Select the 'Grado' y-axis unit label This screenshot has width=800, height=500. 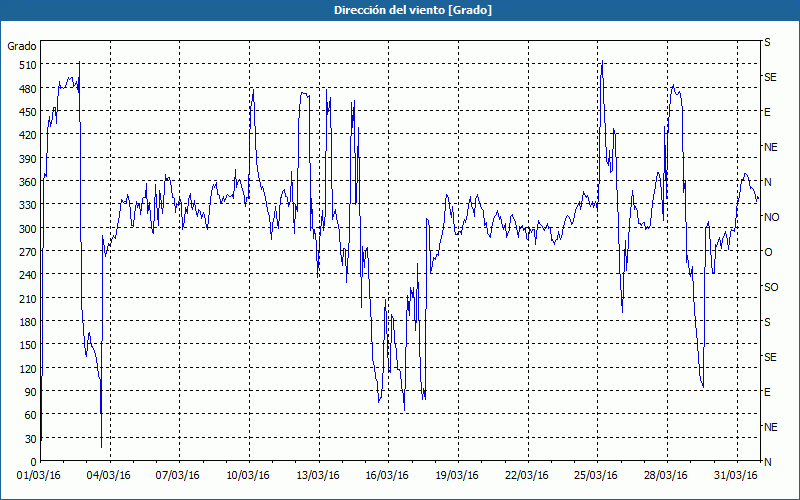(22, 46)
